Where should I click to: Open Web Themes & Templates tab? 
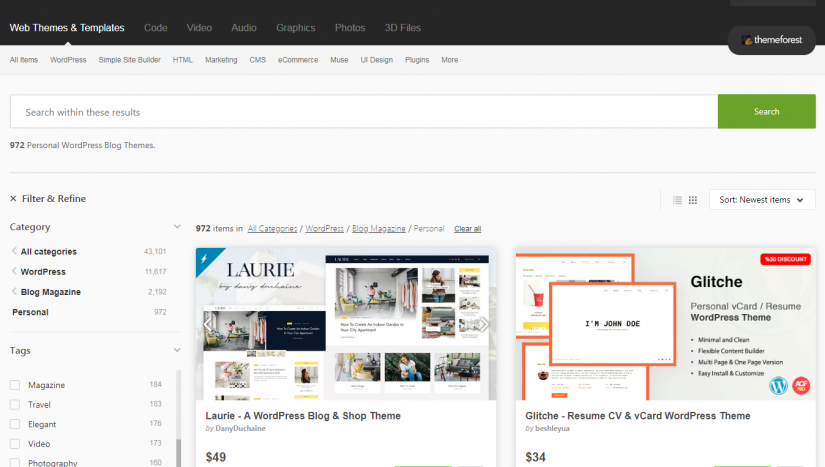point(67,28)
